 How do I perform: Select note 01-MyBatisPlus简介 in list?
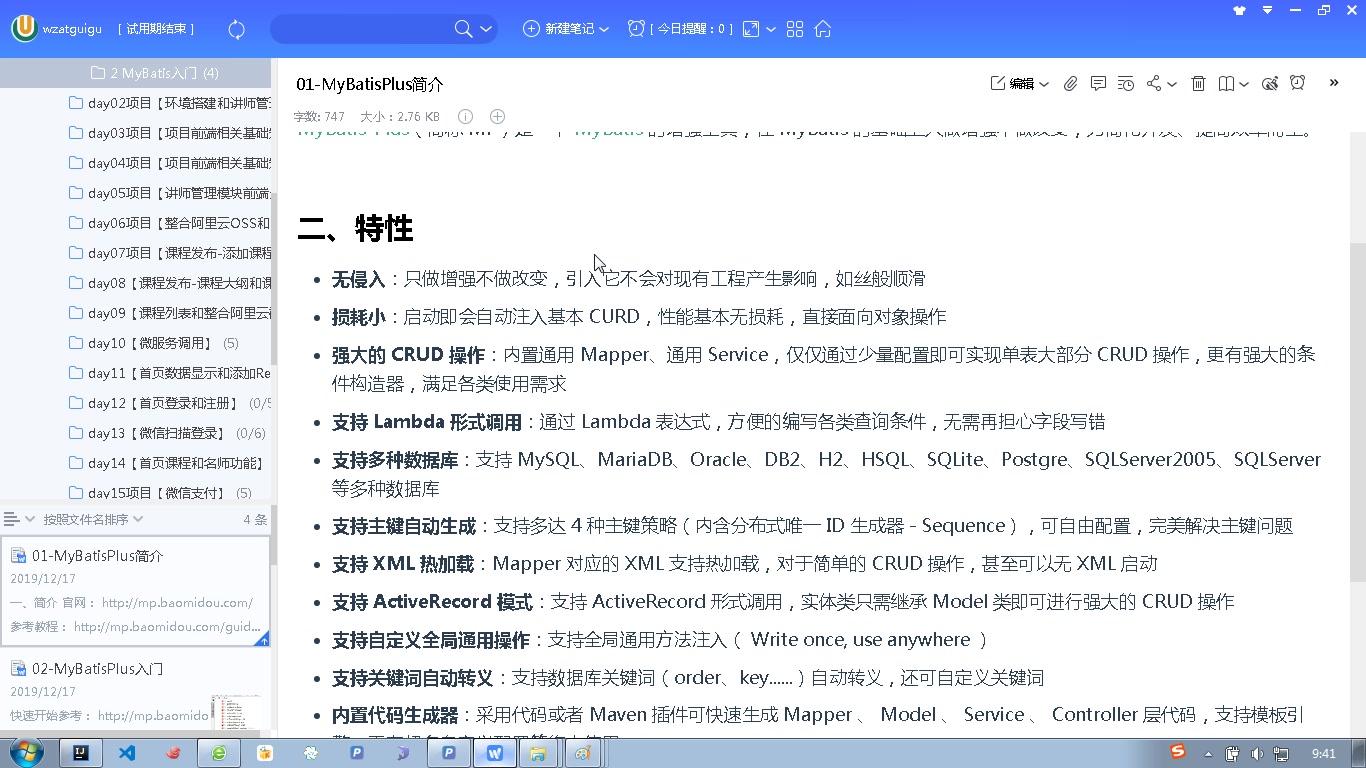point(135,591)
